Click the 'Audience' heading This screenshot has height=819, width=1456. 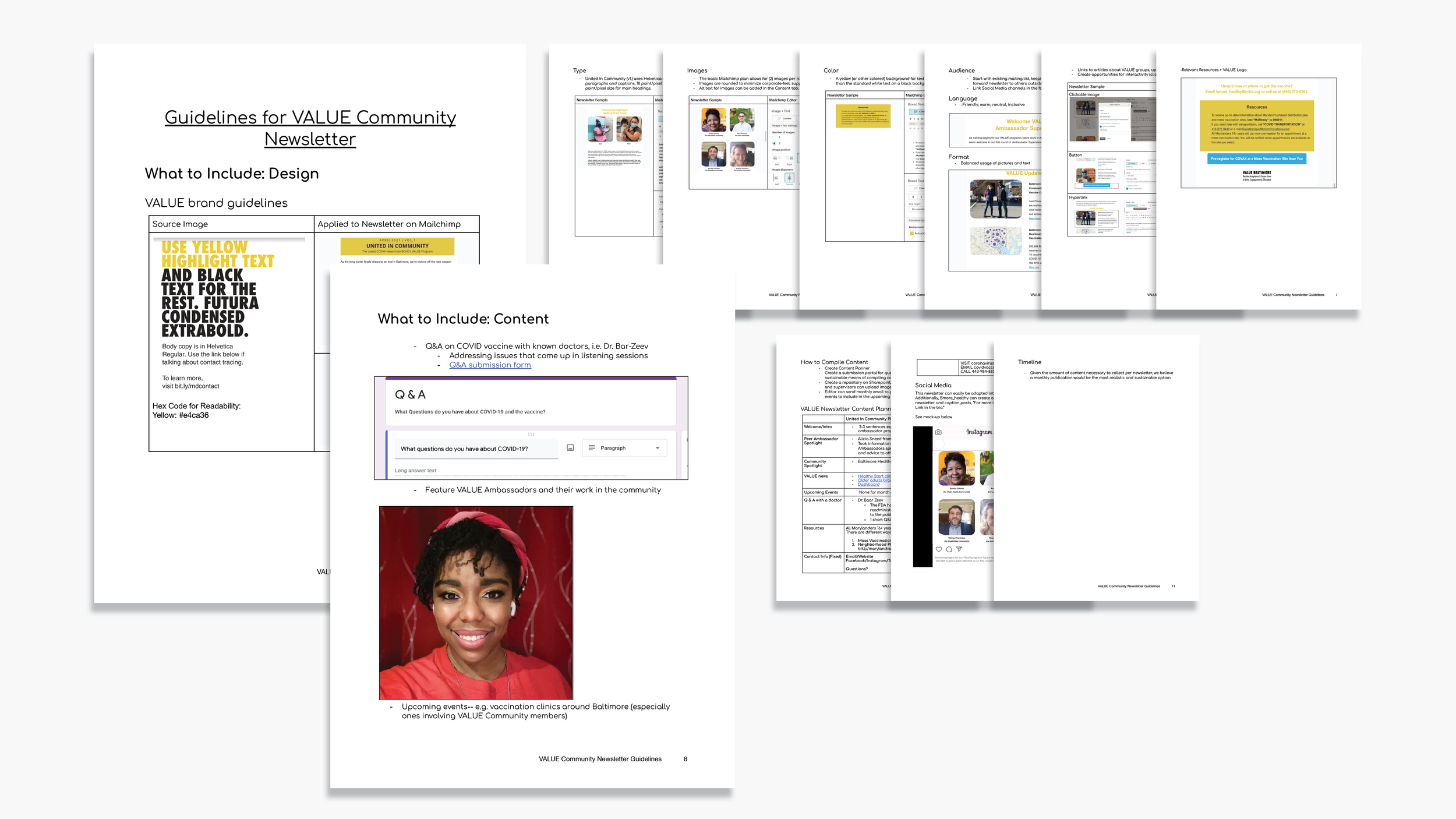point(962,70)
